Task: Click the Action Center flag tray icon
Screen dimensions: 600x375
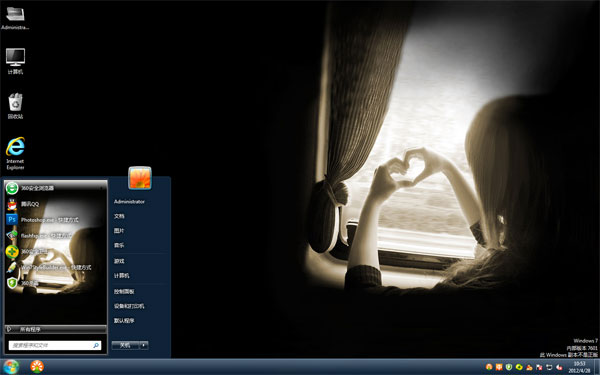Action: 539,367
